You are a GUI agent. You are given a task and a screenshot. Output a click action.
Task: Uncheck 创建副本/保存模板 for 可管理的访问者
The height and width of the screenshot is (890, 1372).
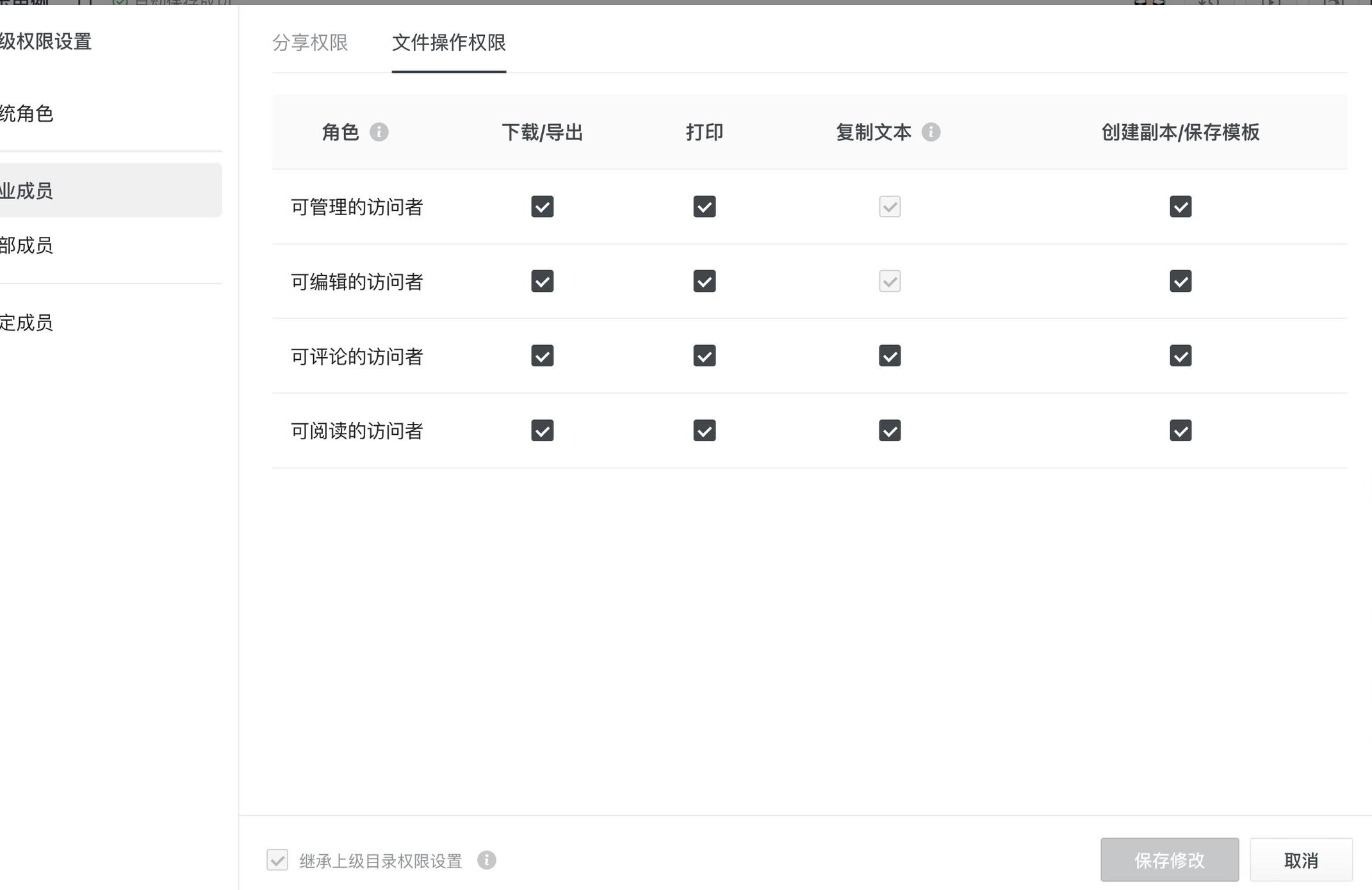point(1180,207)
